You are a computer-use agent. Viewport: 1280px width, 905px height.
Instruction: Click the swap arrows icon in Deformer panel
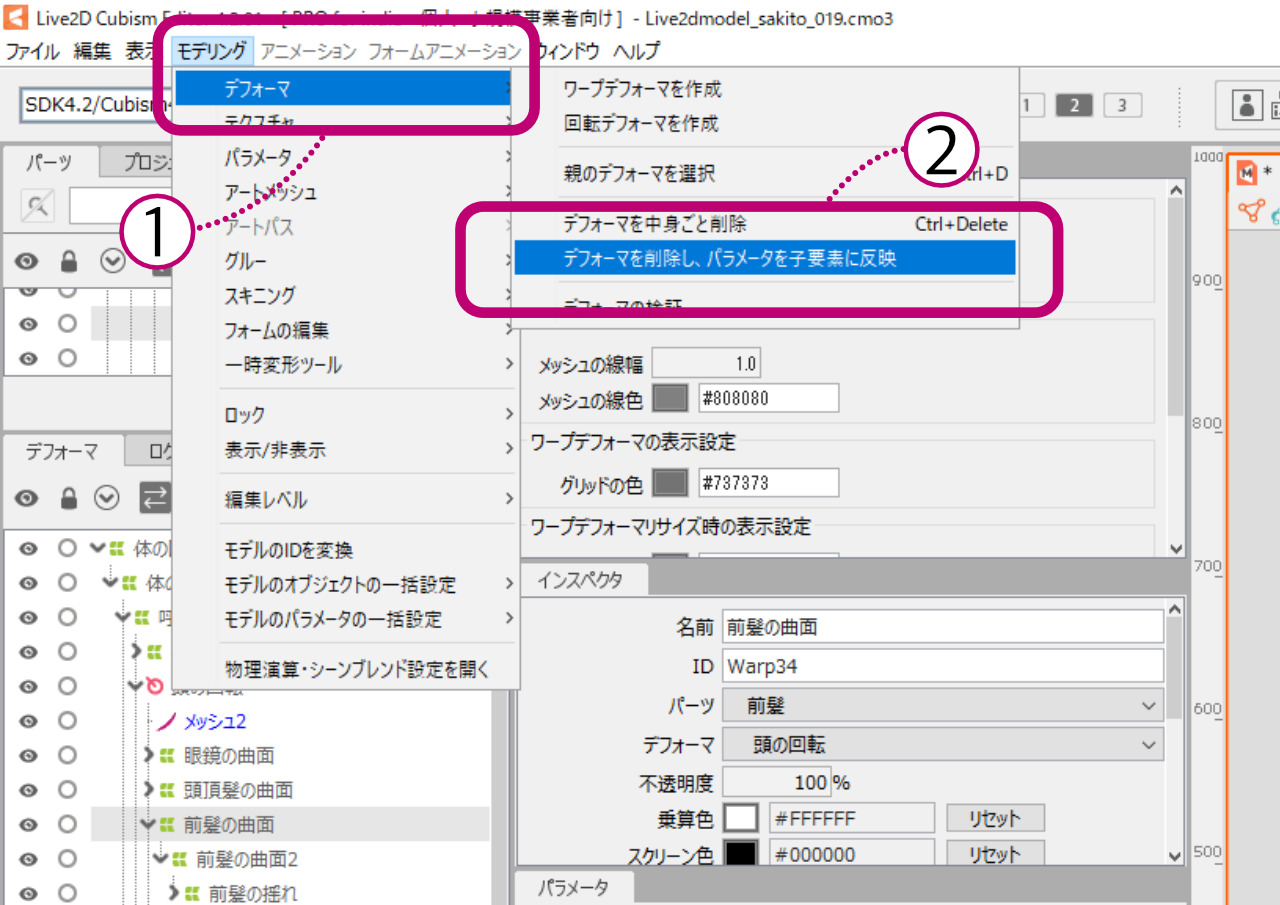tap(154, 497)
